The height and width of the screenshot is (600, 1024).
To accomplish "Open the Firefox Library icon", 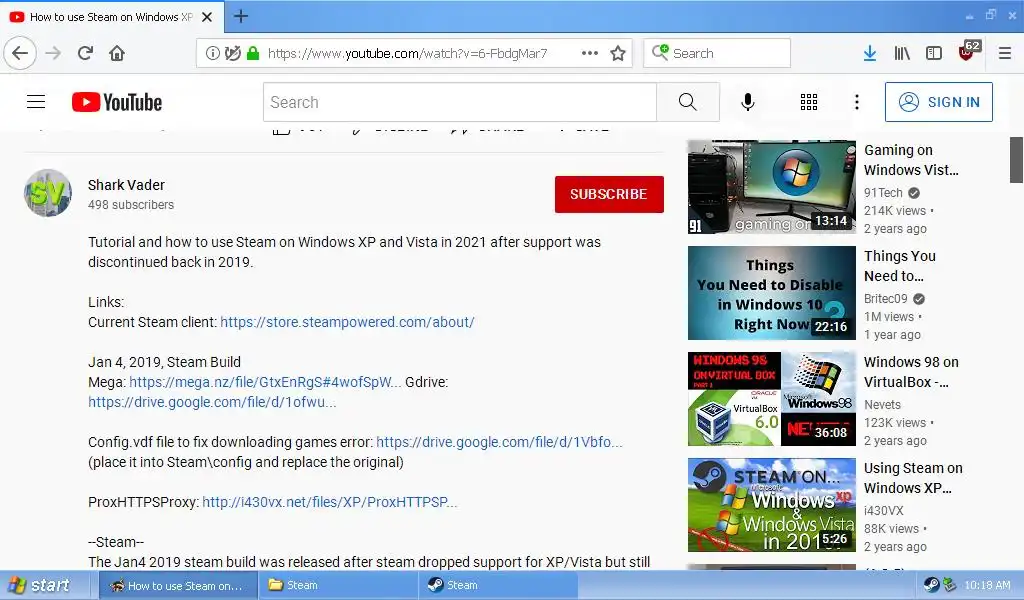I will [x=902, y=53].
